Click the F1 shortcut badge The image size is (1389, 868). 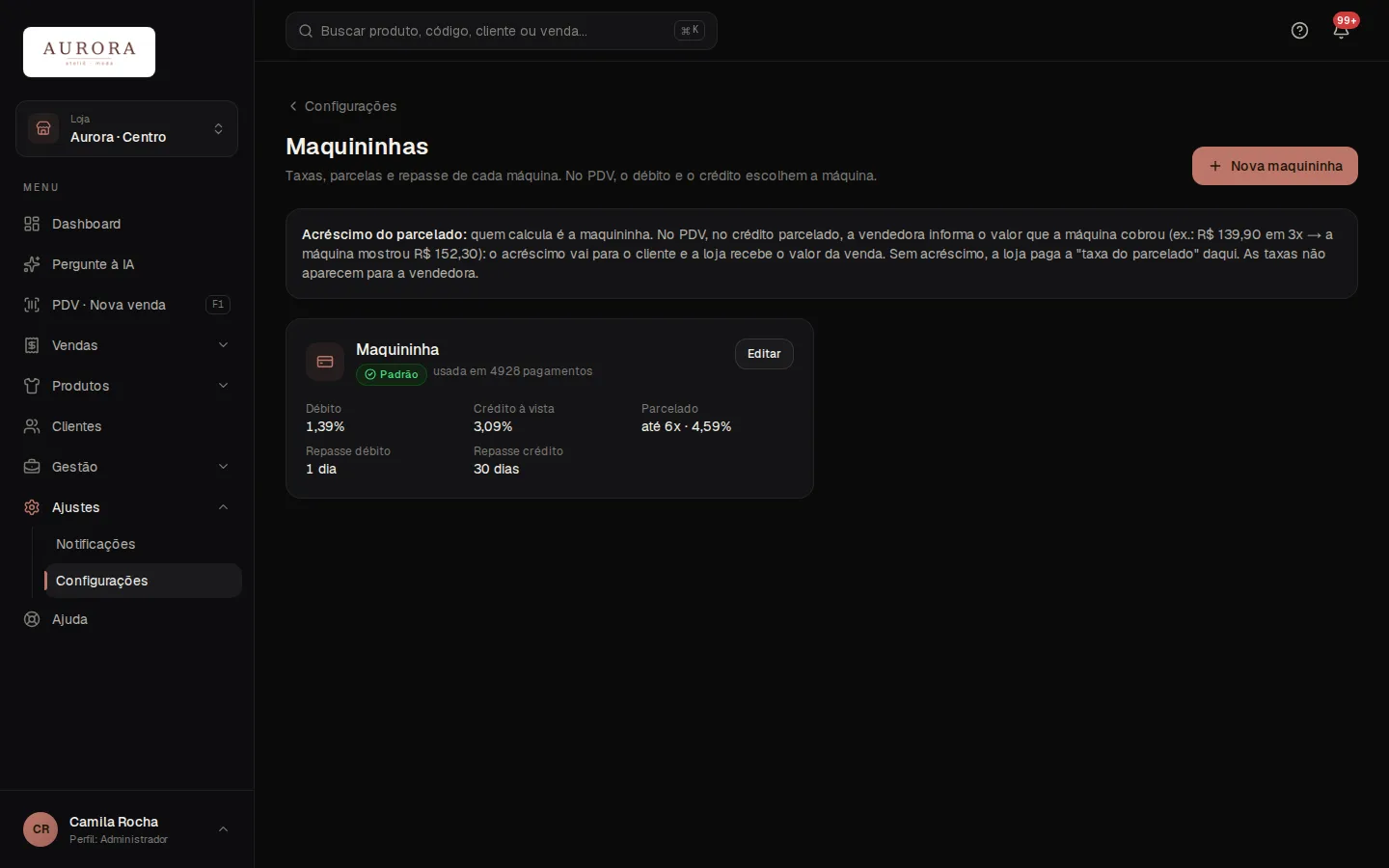point(218,305)
